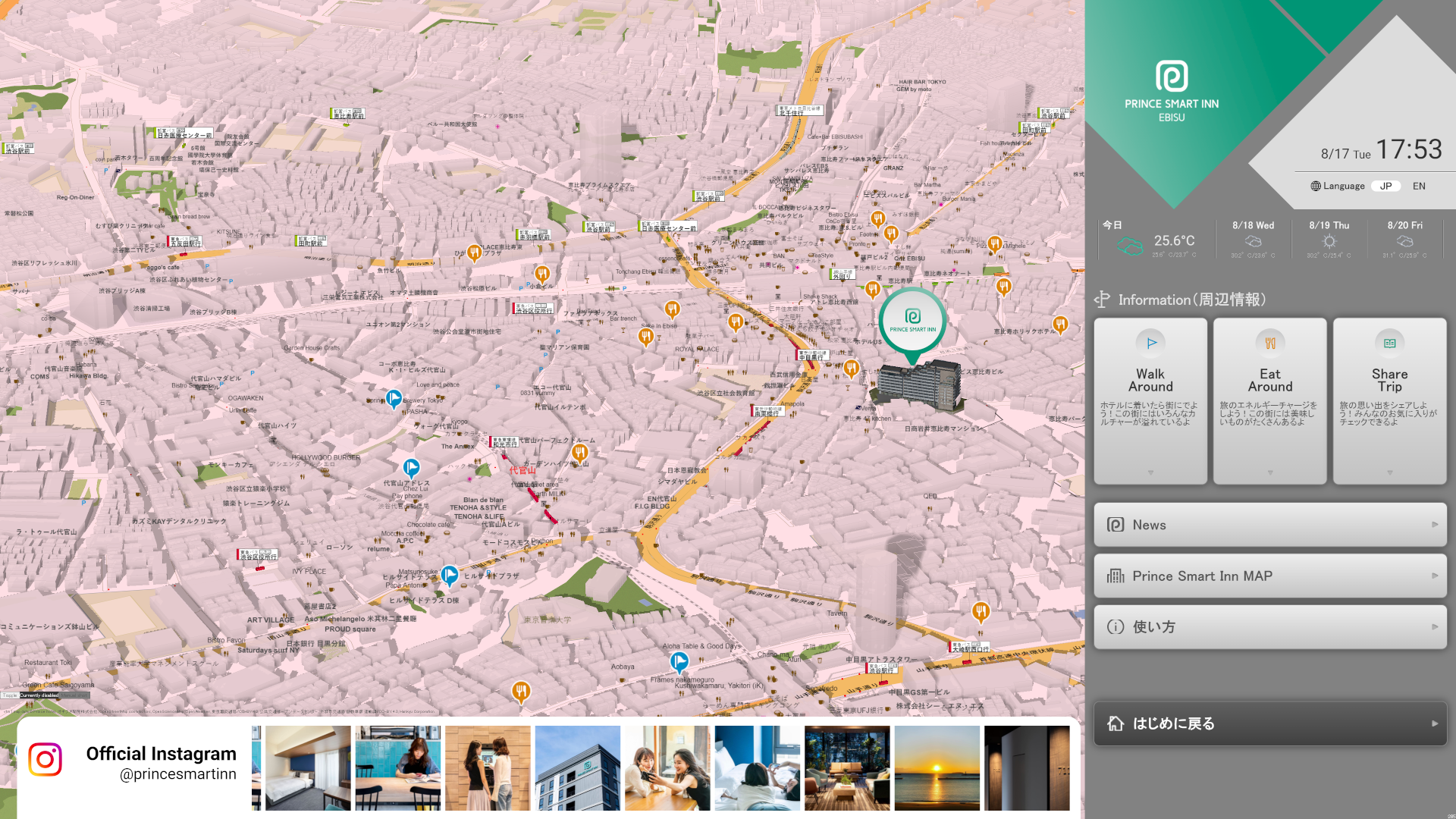Open the Share Trip card
Viewport: 1456px width, 819px height.
1390,401
